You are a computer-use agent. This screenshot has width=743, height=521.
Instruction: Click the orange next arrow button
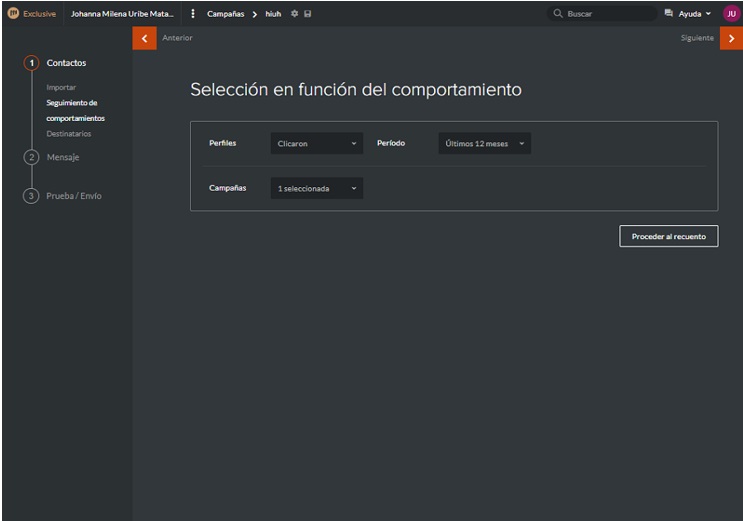coord(731,38)
